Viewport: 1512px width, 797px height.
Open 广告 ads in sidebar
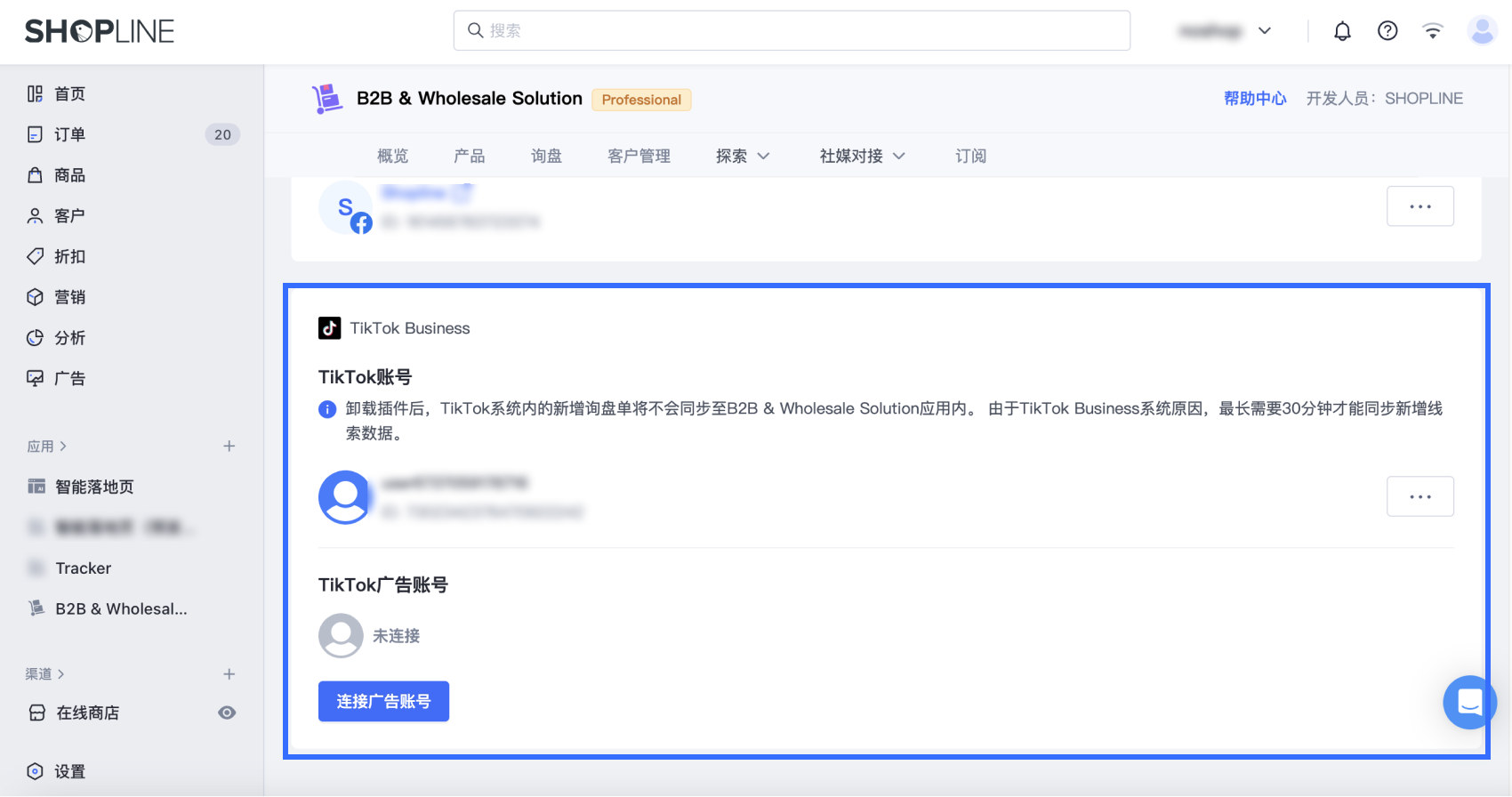(69, 379)
